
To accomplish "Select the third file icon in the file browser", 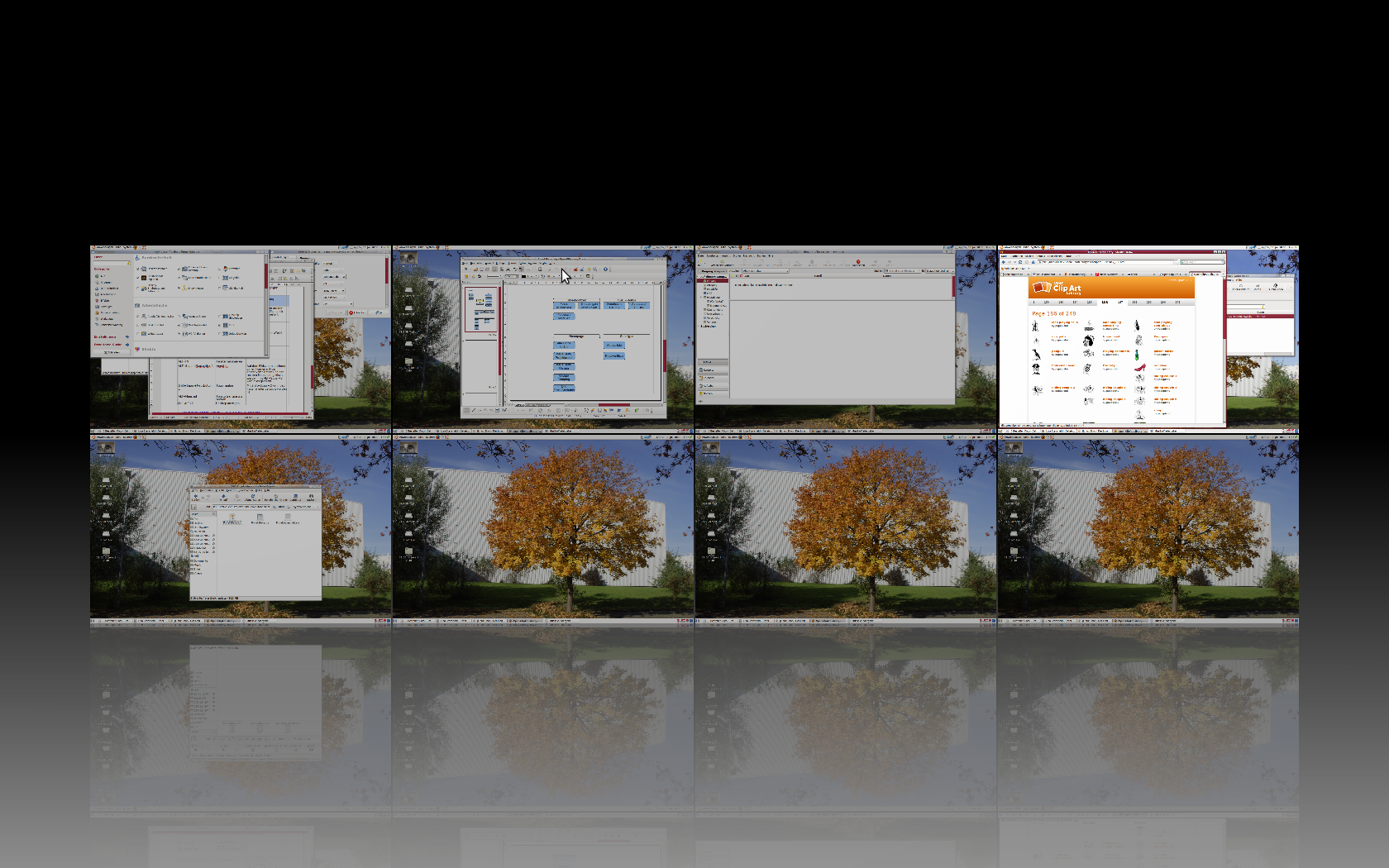I will tap(288, 517).
